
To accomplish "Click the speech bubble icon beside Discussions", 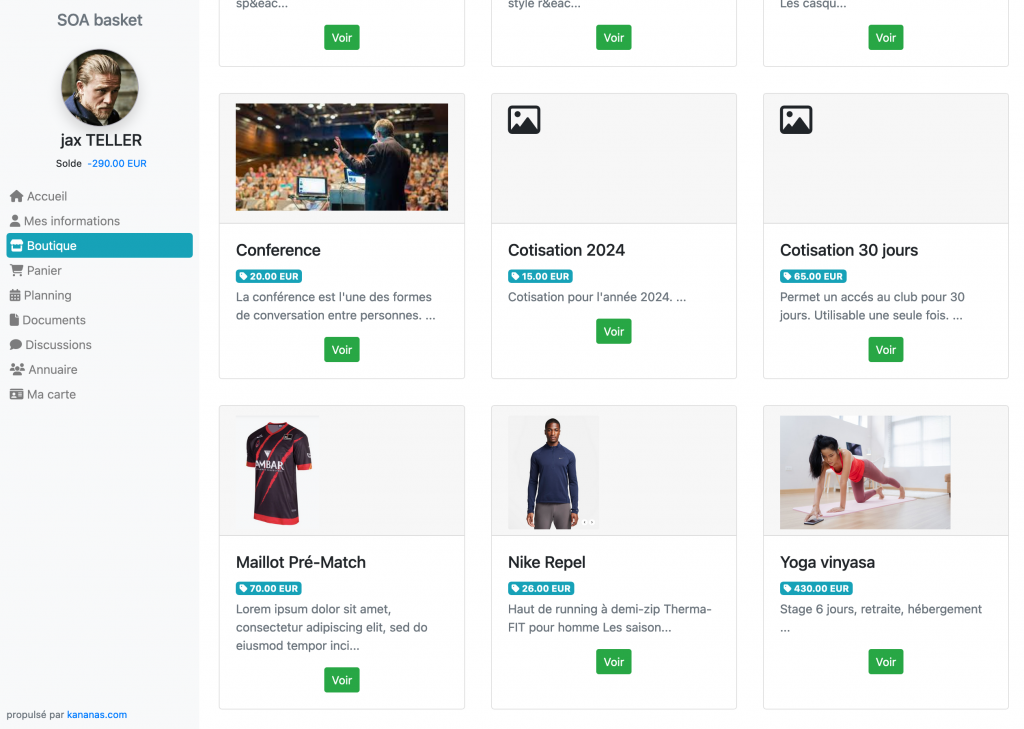I will tap(16, 345).
